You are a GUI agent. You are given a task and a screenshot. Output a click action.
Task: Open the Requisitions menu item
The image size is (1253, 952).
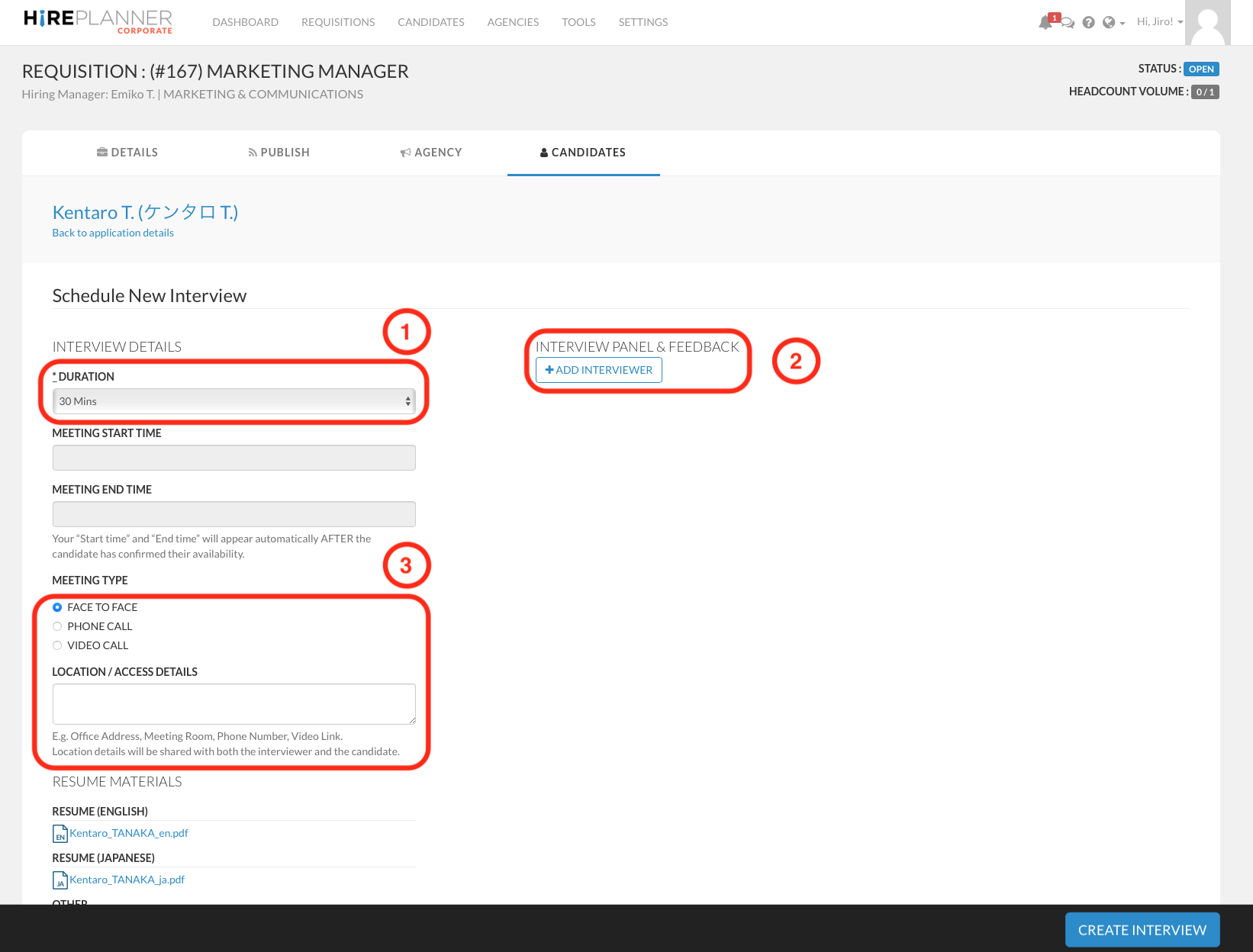tap(338, 22)
